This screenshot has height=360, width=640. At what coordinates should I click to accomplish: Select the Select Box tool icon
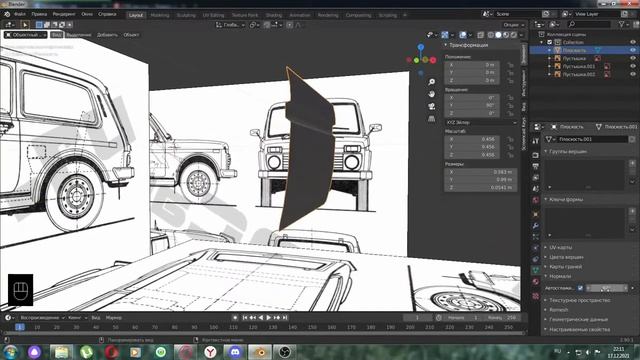click(x=25, y=25)
